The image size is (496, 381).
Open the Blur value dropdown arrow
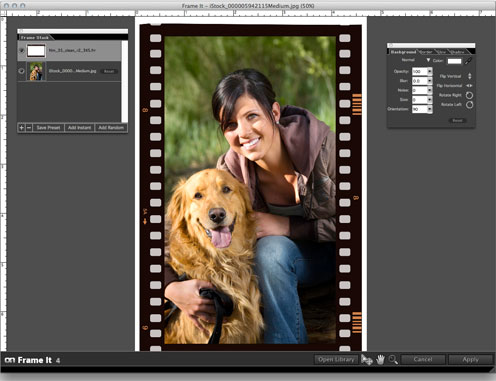(430, 81)
